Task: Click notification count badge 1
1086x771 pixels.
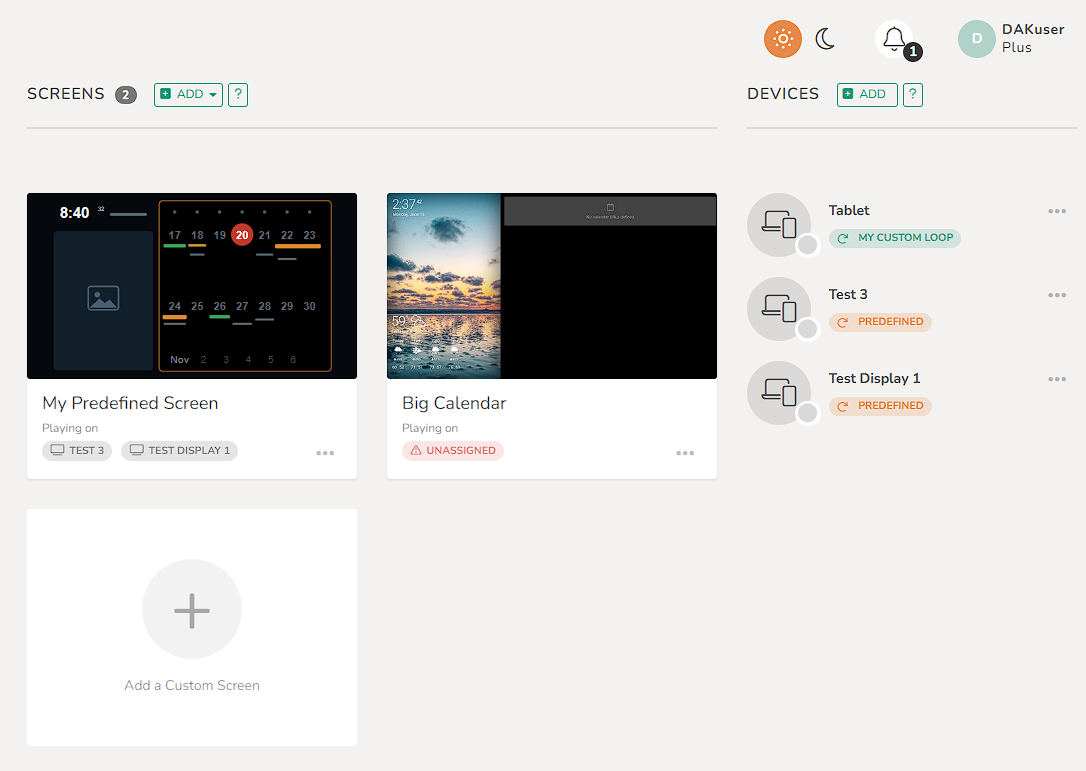Action: click(x=913, y=51)
